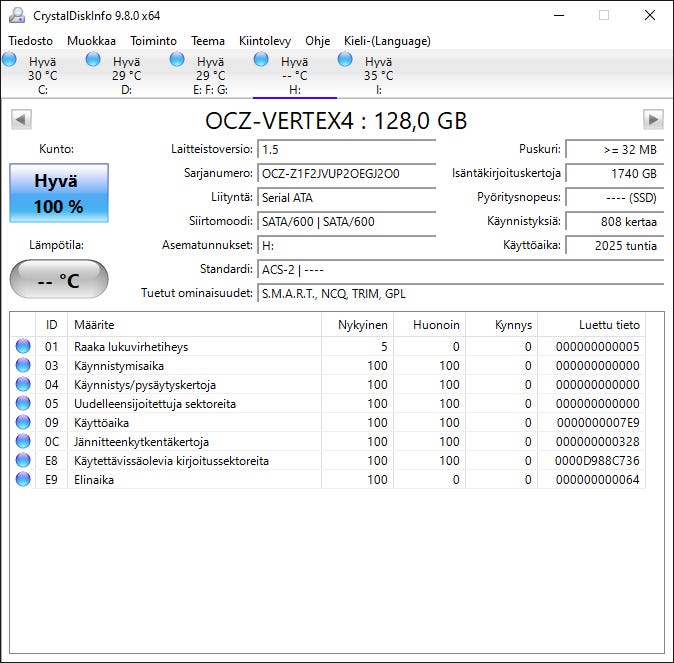
Task: Select the H: drive status orb
Action: tap(261, 59)
